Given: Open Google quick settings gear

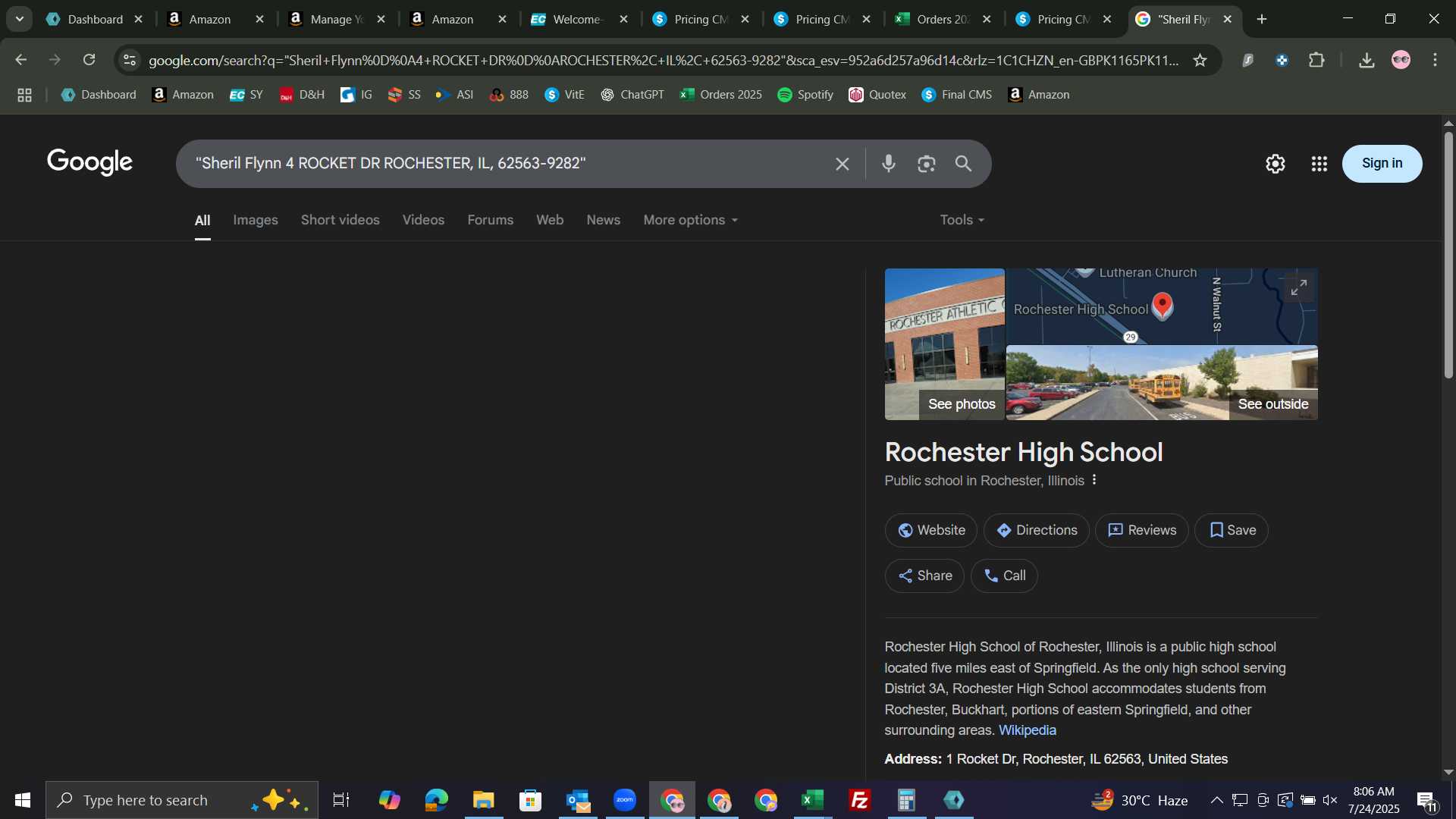Looking at the screenshot, I should 1276,164.
